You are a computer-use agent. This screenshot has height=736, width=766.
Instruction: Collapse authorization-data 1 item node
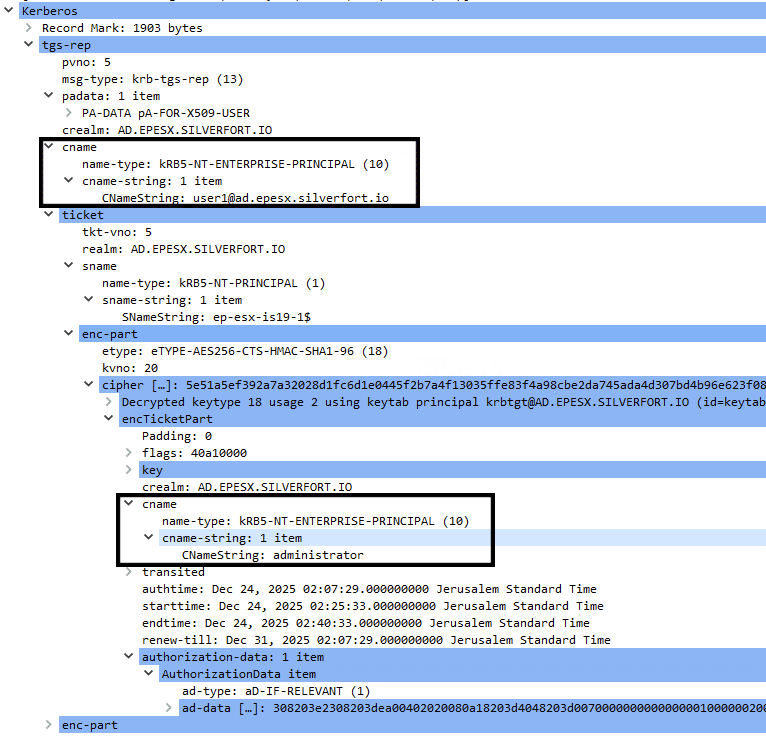129,656
